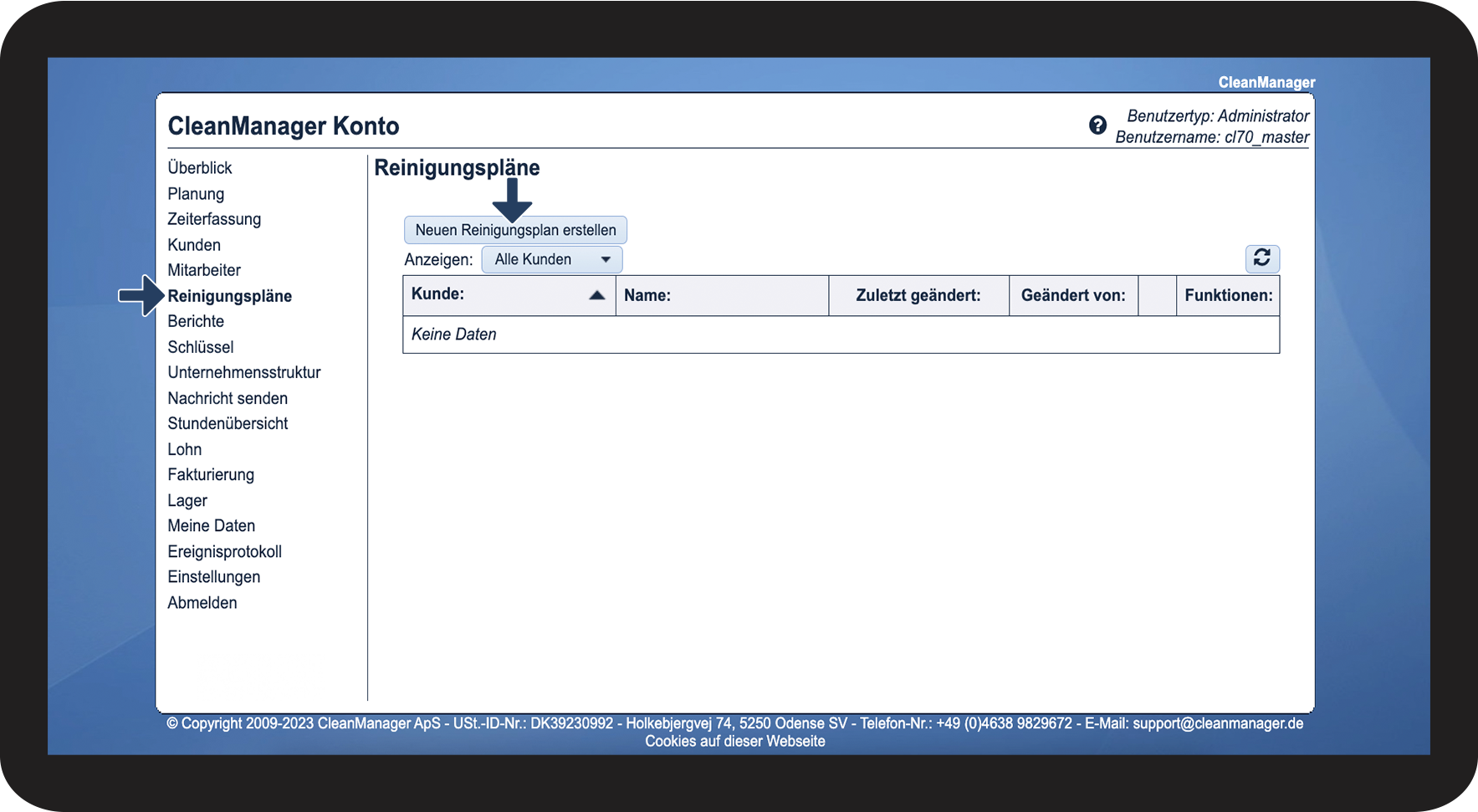Click the CleanManager Konto heading
Viewport: 1478px width, 812px height.
pos(284,125)
